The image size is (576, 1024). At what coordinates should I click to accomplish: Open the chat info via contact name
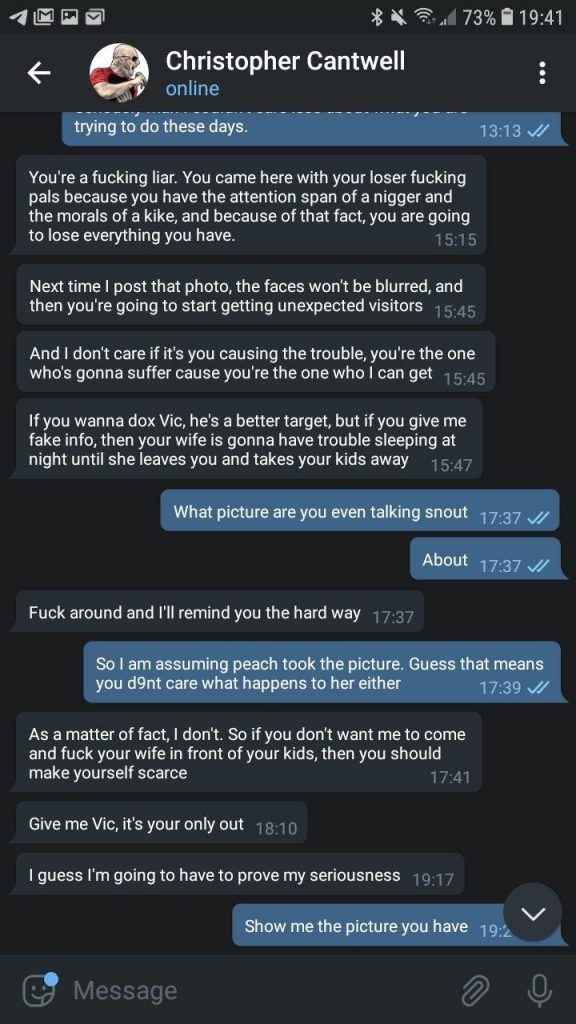[x=285, y=61]
